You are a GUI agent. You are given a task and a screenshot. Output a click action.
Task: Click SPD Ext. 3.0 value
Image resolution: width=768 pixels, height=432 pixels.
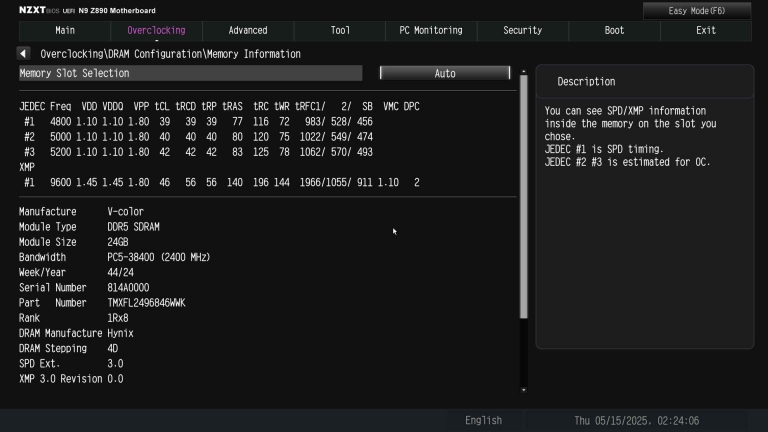pos(115,363)
